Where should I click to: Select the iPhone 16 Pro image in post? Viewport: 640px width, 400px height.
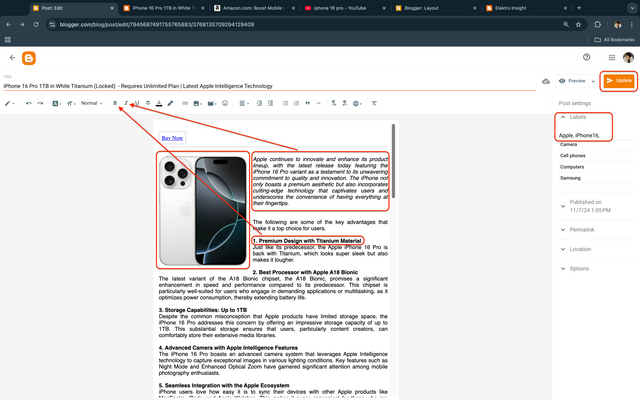203,210
